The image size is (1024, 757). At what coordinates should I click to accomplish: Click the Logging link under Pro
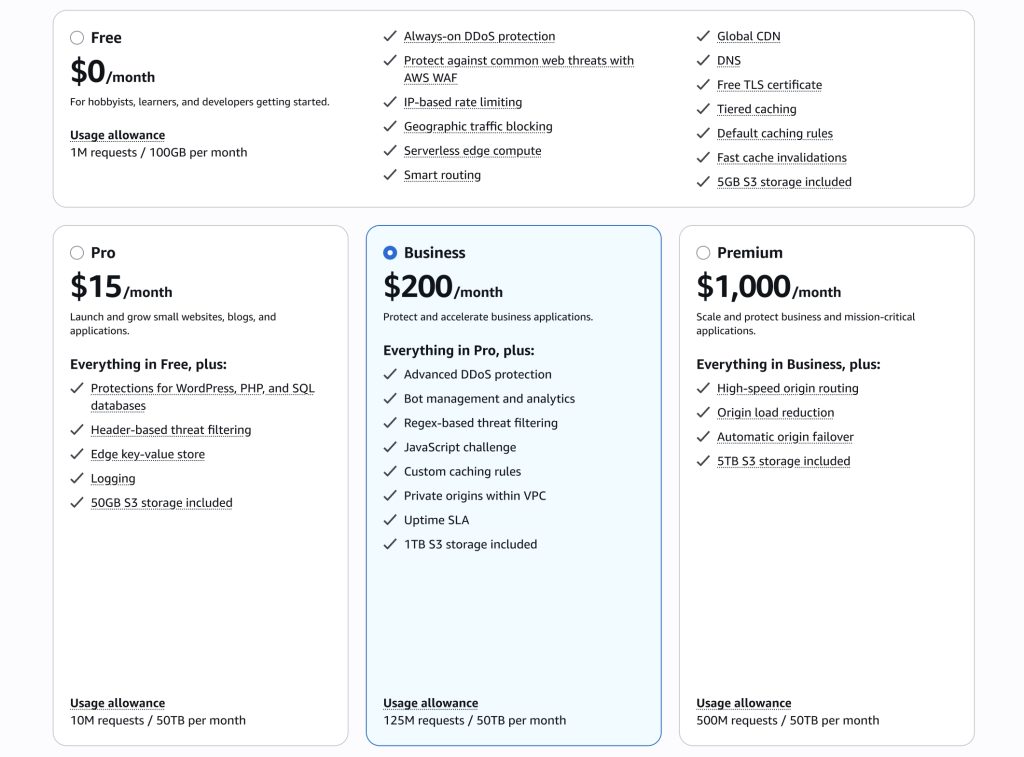(113, 478)
